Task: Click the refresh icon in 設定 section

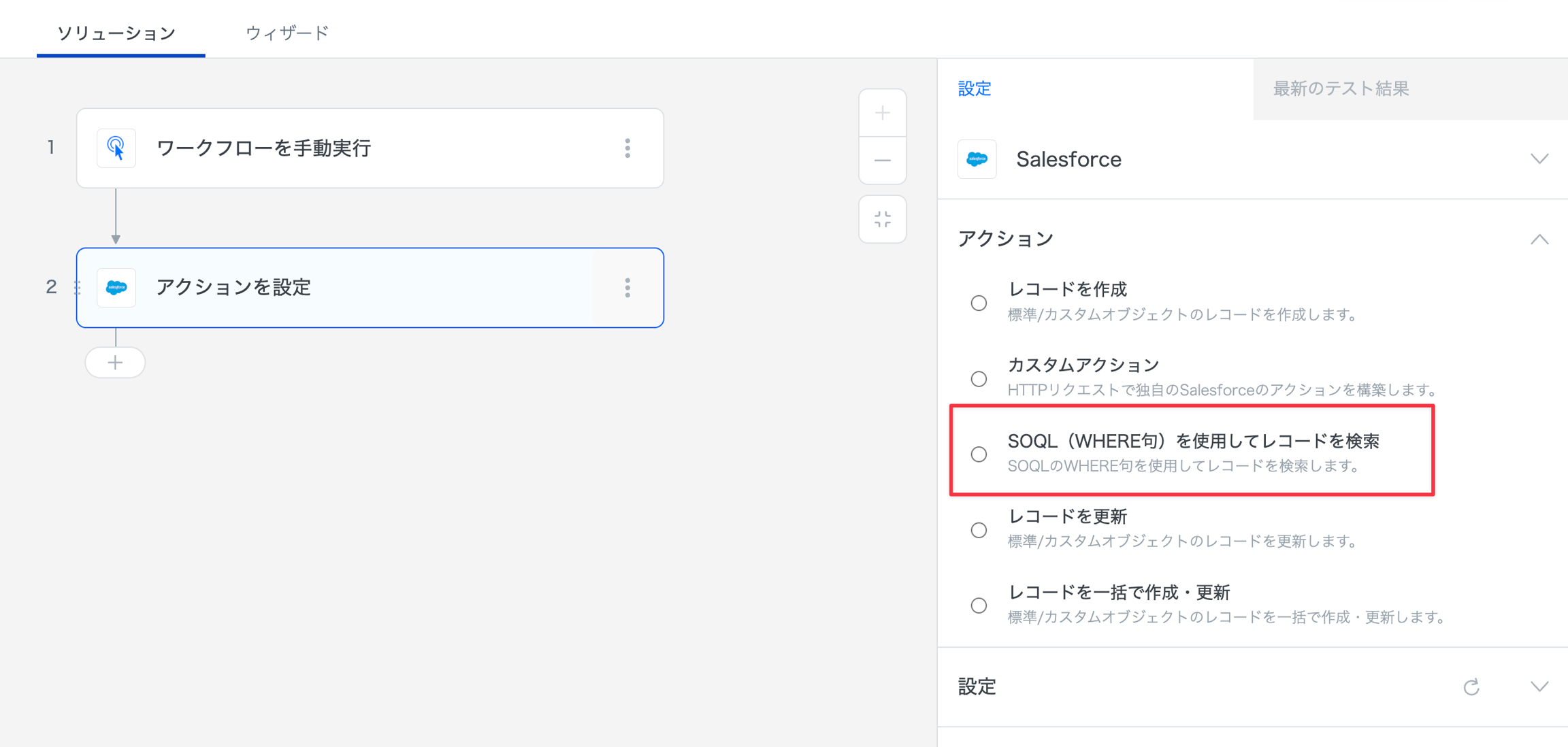Action: click(1471, 687)
